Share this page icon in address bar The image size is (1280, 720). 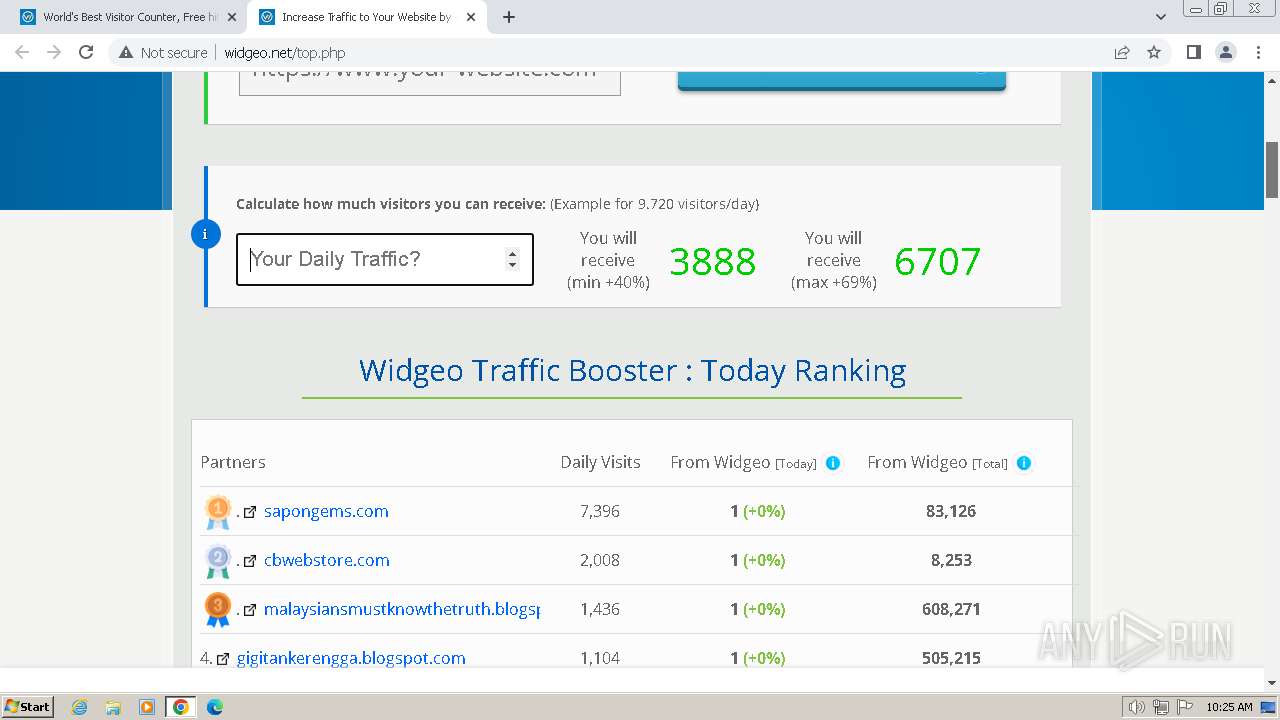pos(1122,53)
